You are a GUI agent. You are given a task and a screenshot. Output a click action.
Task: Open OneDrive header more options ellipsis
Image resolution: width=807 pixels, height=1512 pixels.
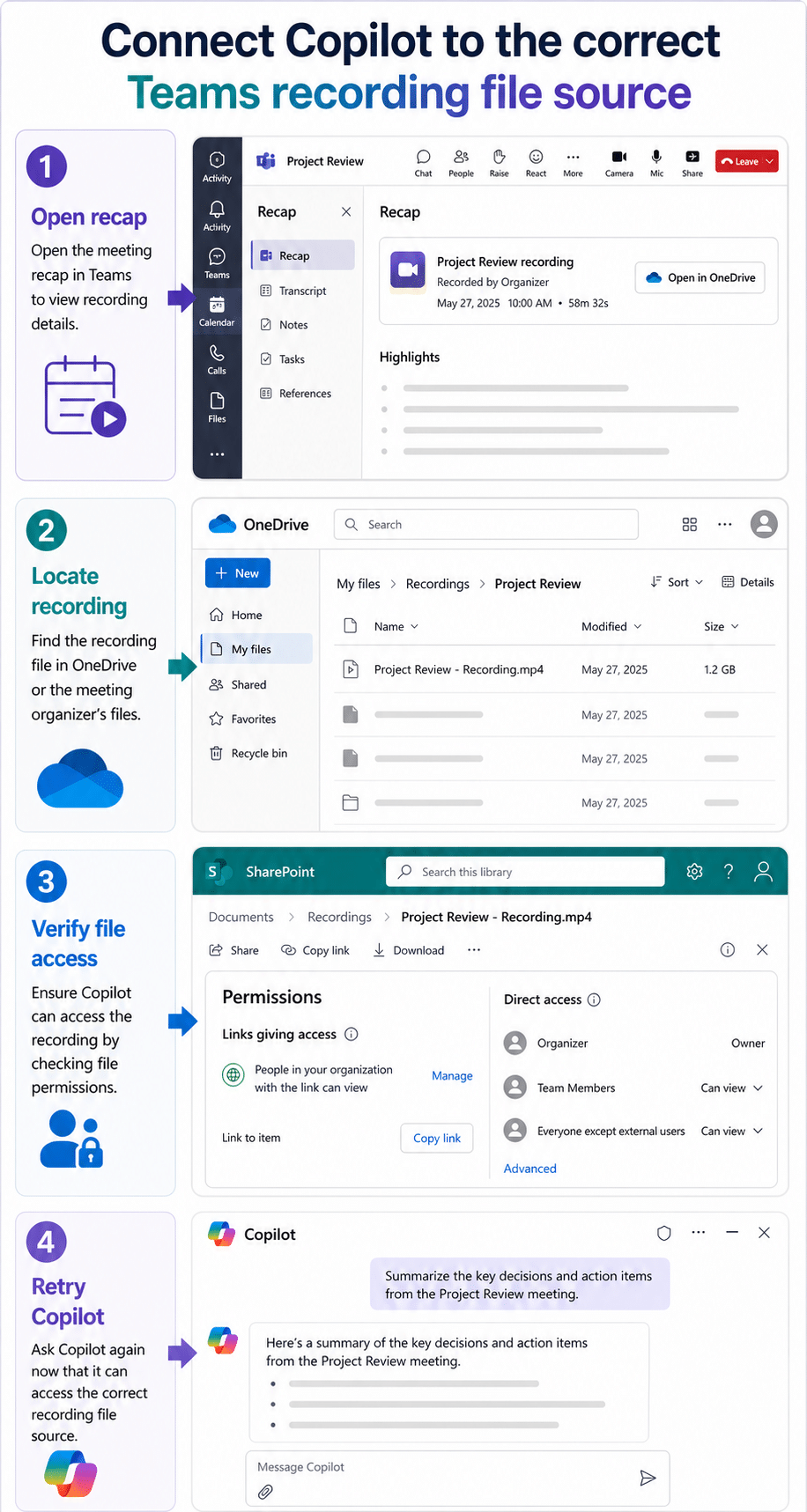[x=724, y=524]
